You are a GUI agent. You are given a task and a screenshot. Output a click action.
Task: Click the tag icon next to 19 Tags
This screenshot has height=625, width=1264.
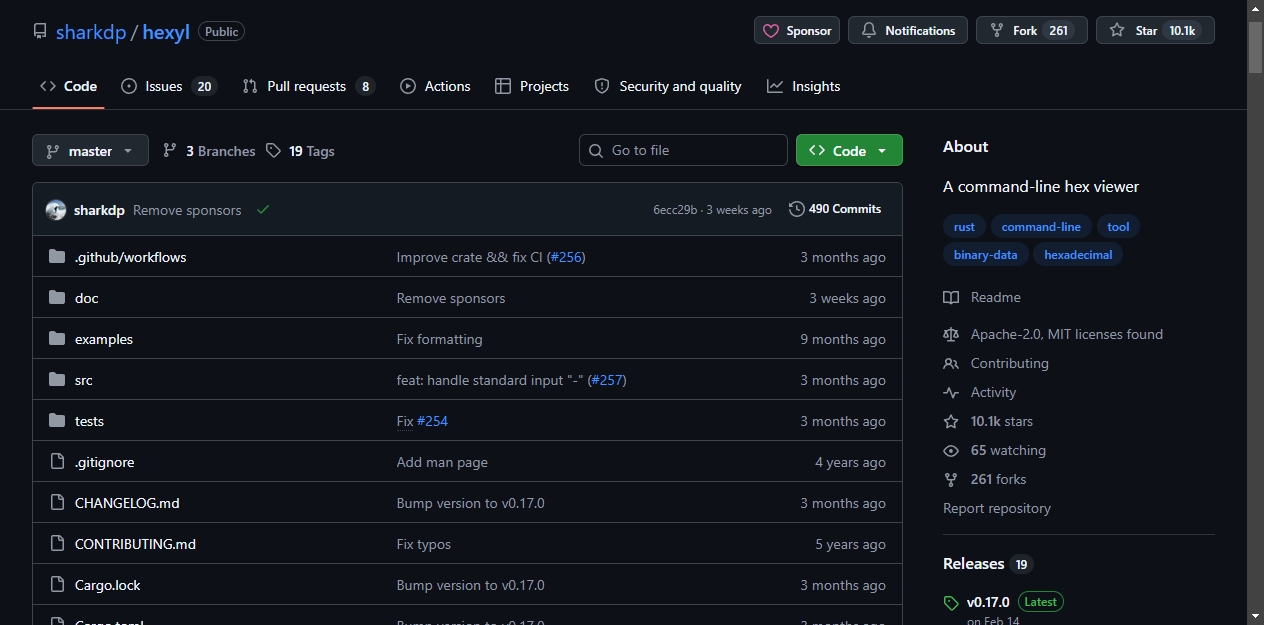click(273, 151)
